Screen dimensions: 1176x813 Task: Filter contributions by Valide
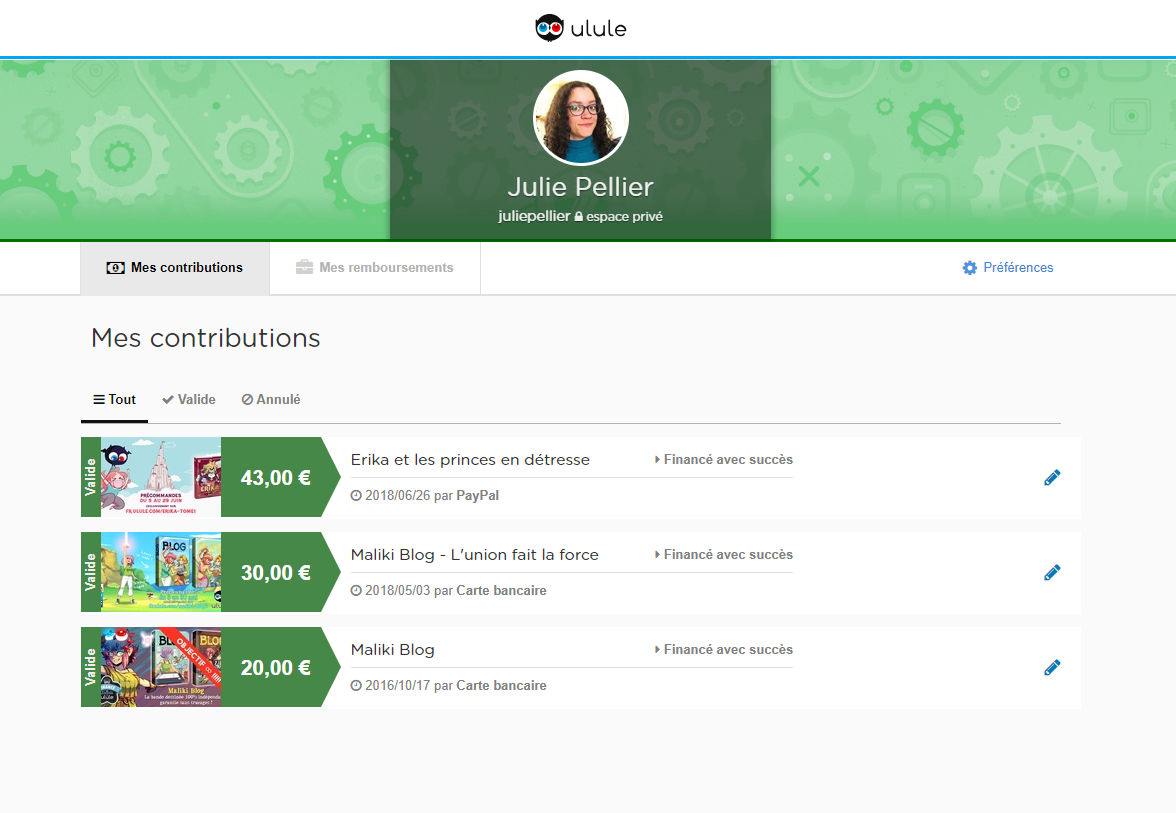189,400
